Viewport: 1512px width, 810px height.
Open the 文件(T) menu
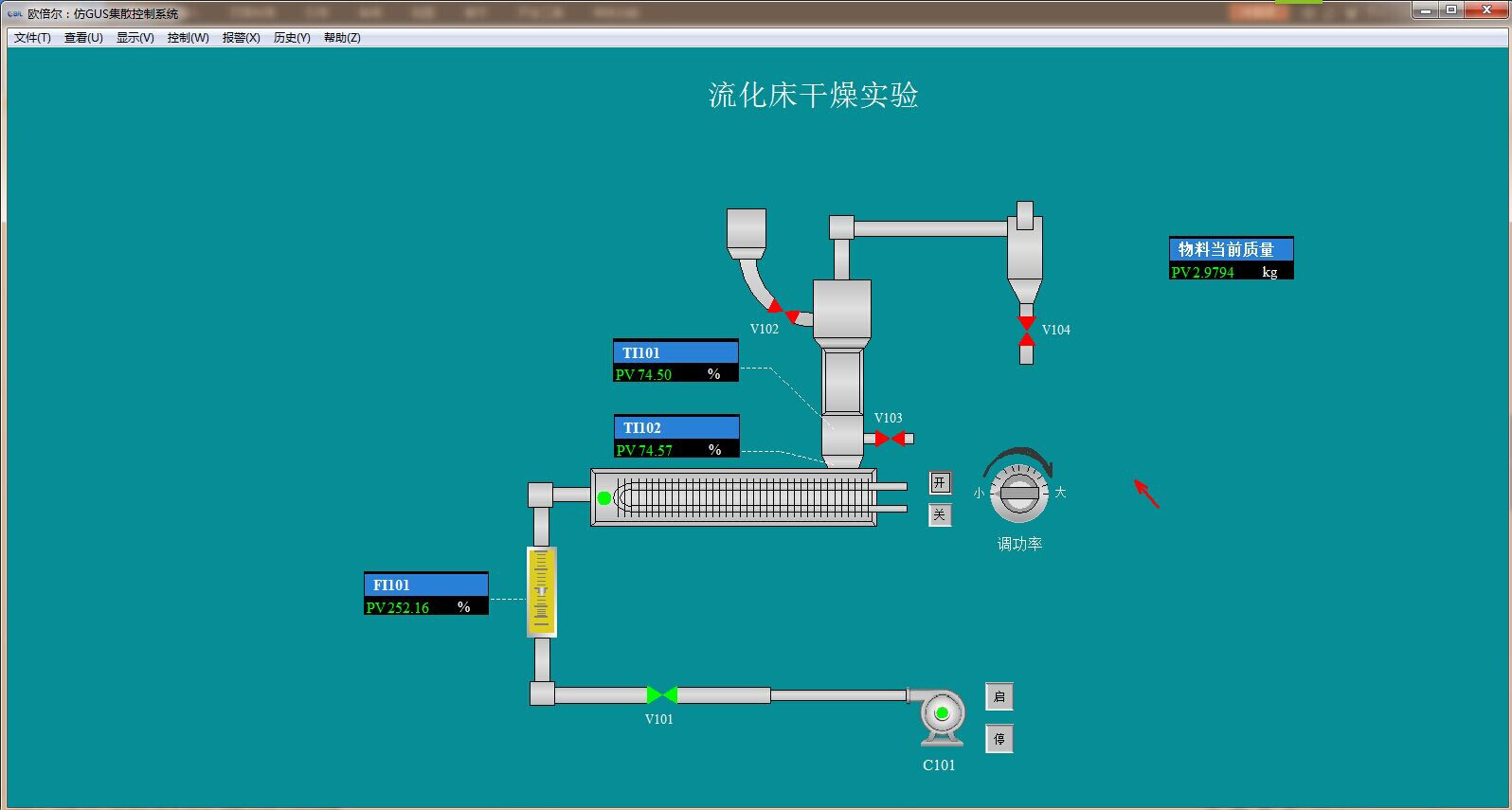(32, 38)
